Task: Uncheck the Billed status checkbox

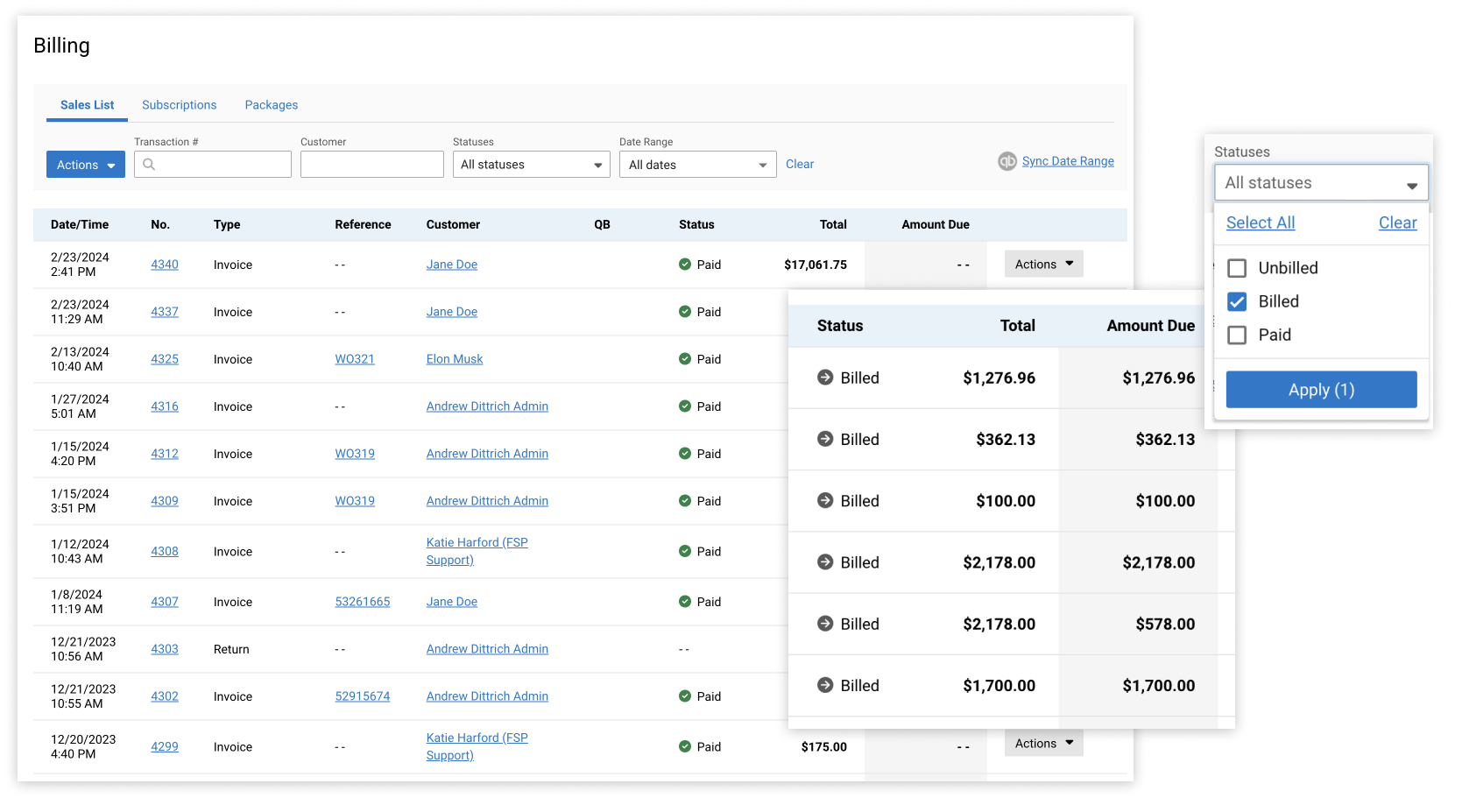Action: click(x=1237, y=301)
